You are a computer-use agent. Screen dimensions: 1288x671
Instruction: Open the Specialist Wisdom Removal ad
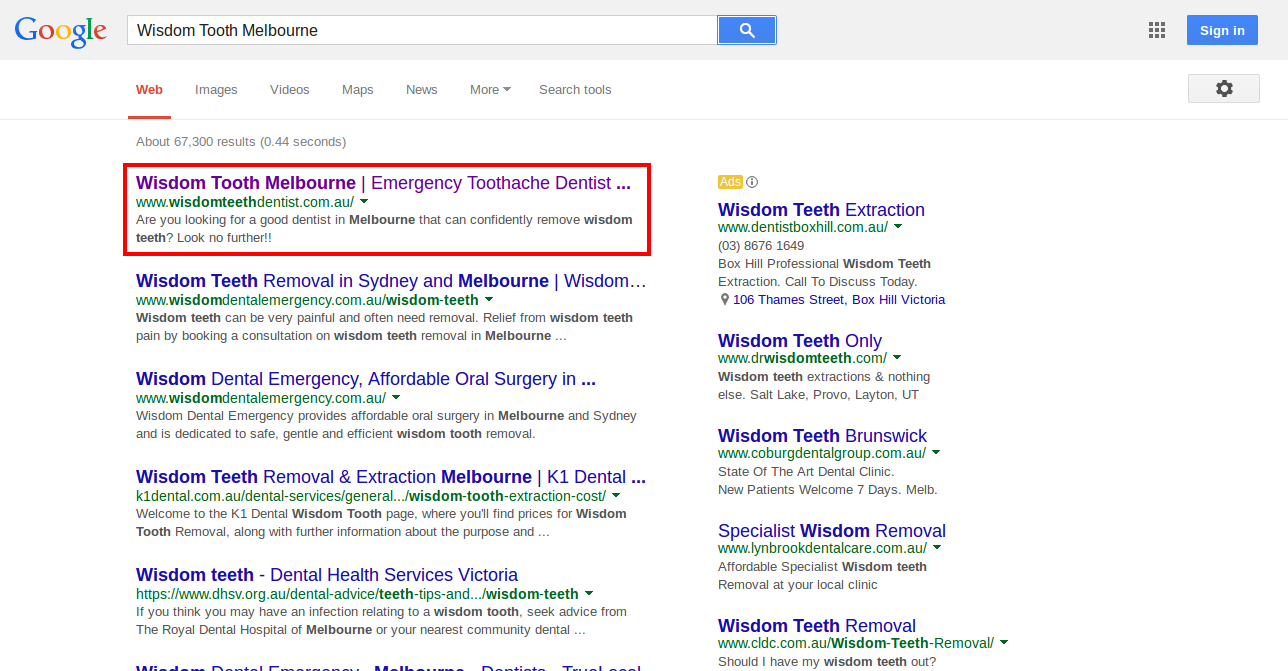click(x=832, y=531)
